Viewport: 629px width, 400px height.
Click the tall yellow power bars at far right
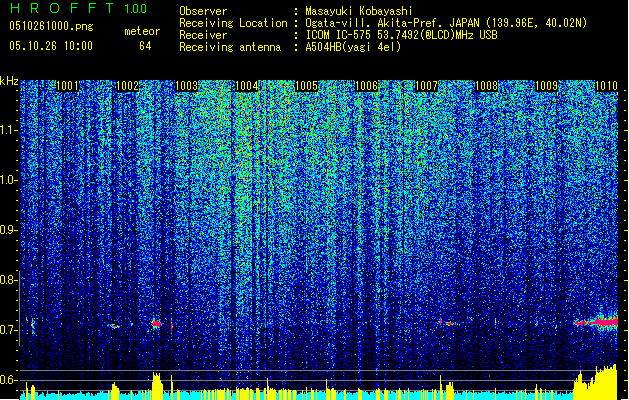[x=595, y=382]
